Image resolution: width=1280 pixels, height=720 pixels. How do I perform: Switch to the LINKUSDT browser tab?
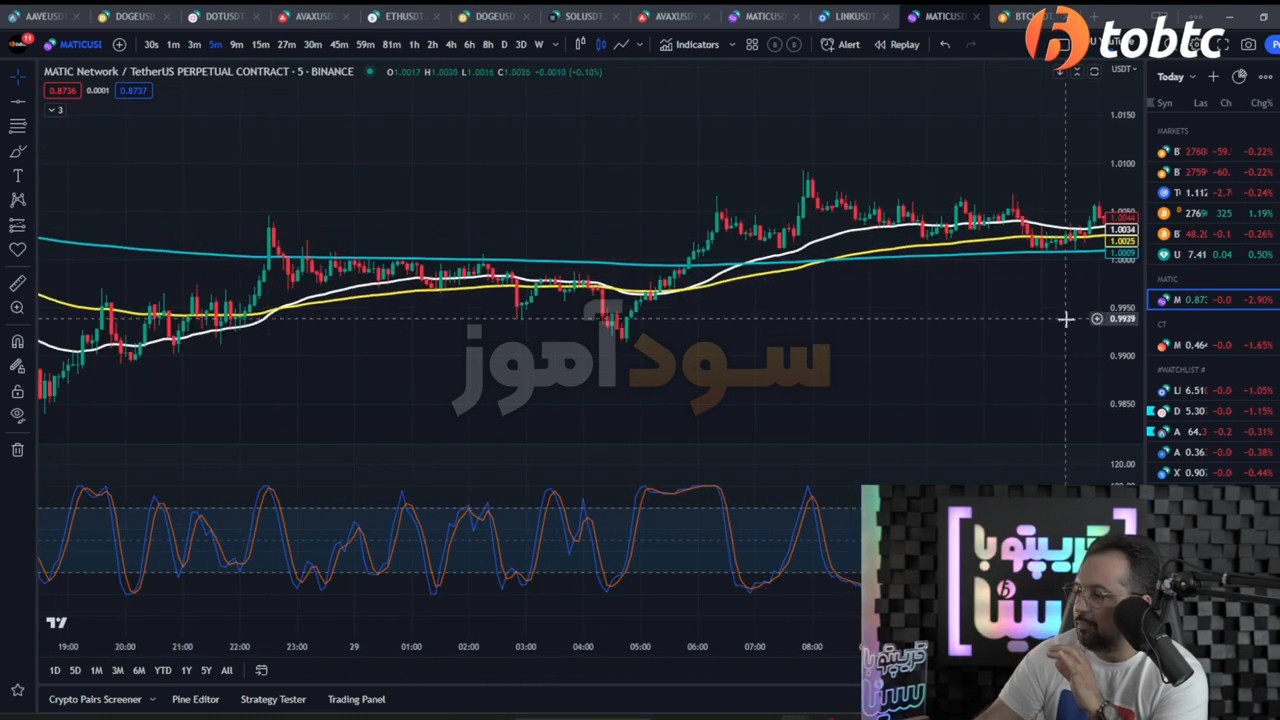click(x=852, y=16)
